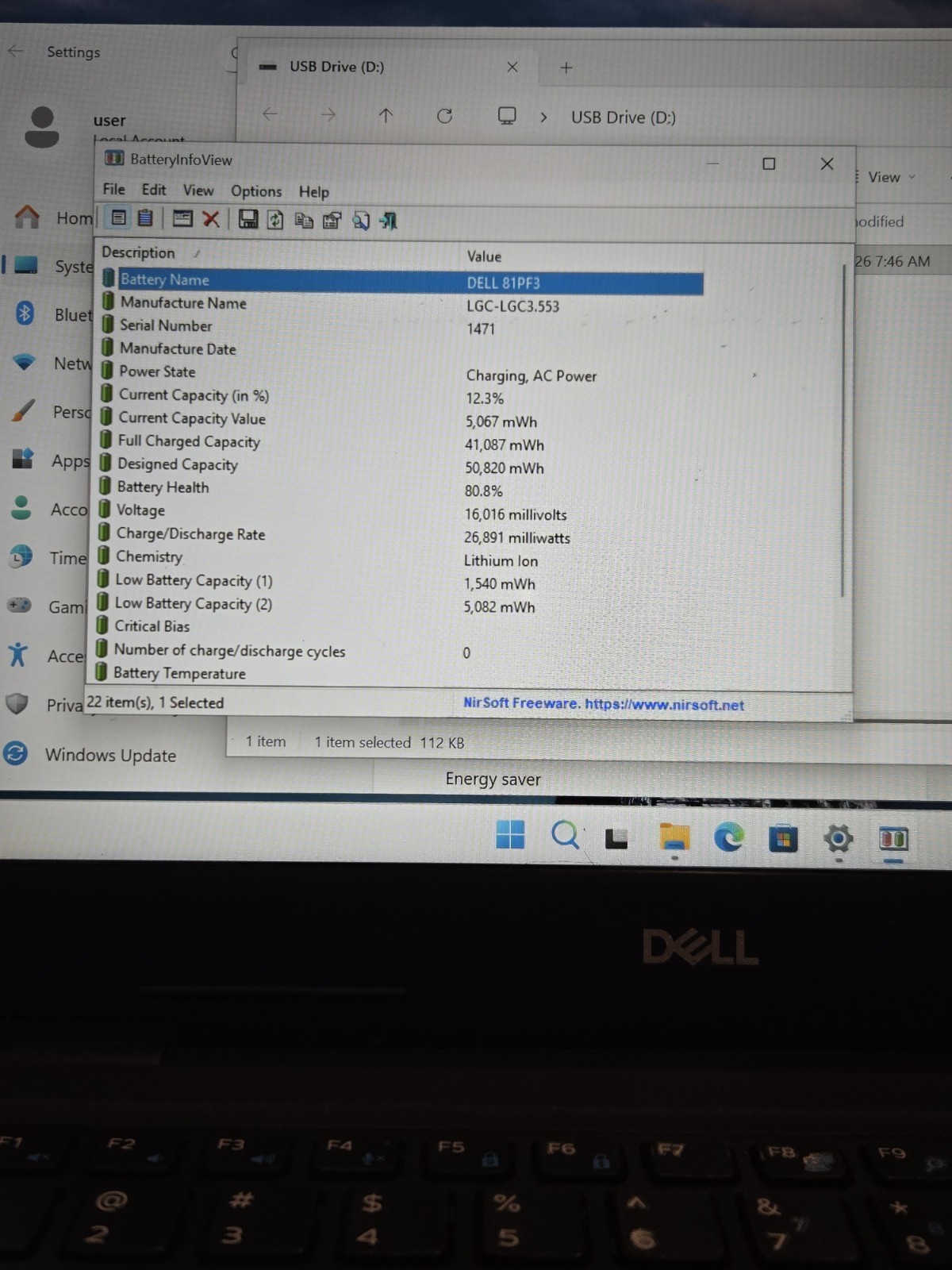Select the Battery Health row
Screen dimensions: 952x1270
click(x=401, y=488)
